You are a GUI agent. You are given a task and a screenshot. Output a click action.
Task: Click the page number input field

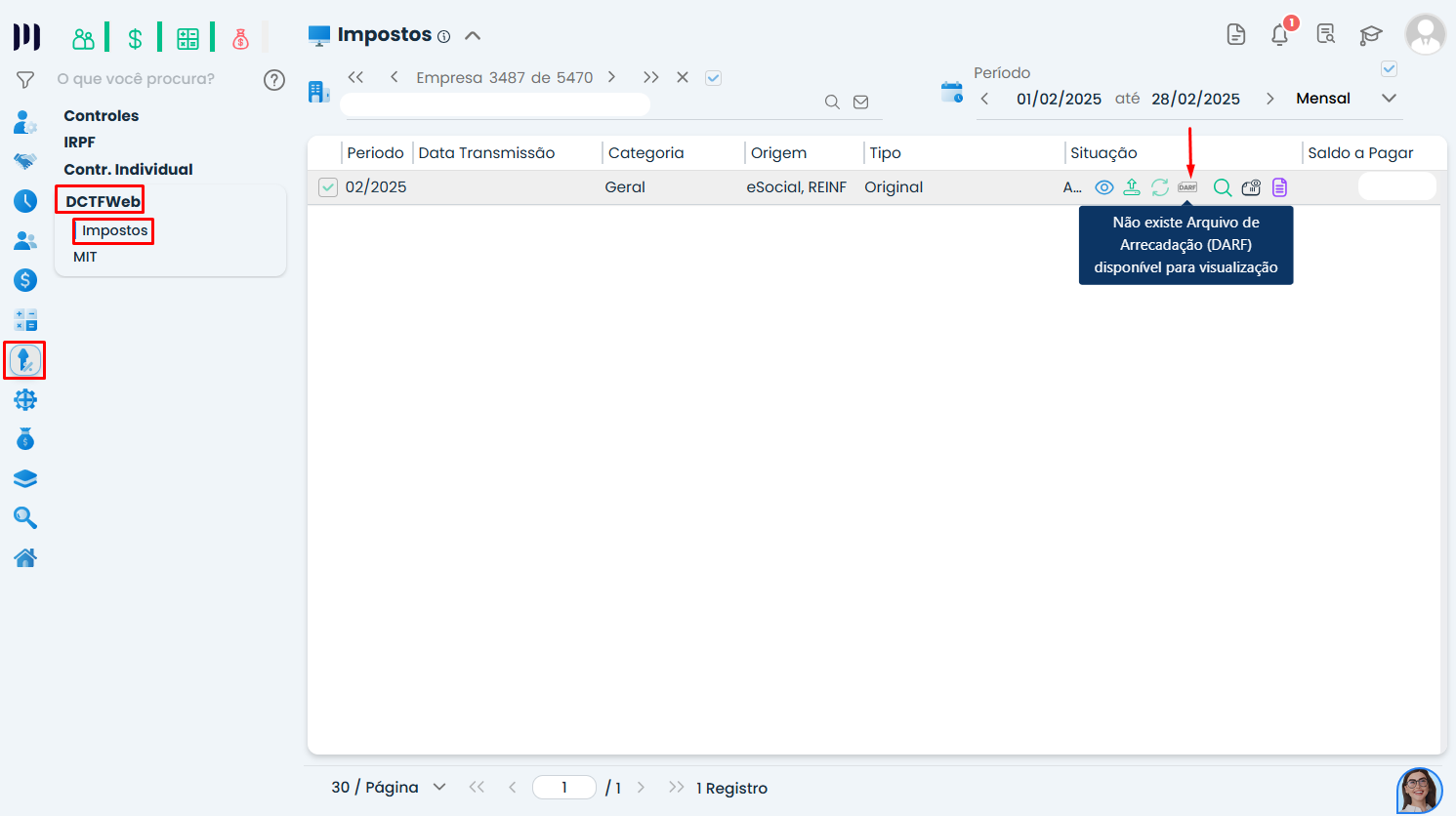pos(564,788)
